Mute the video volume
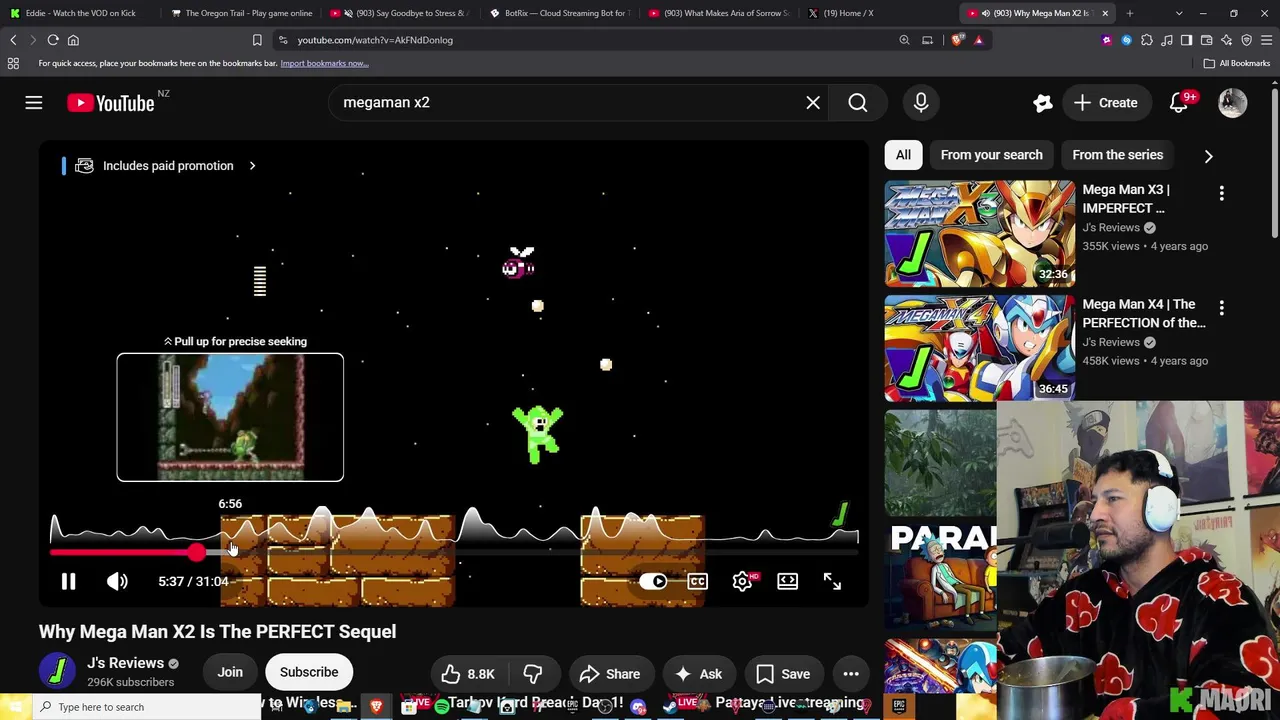Viewport: 1280px width, 720px height. 117,581
